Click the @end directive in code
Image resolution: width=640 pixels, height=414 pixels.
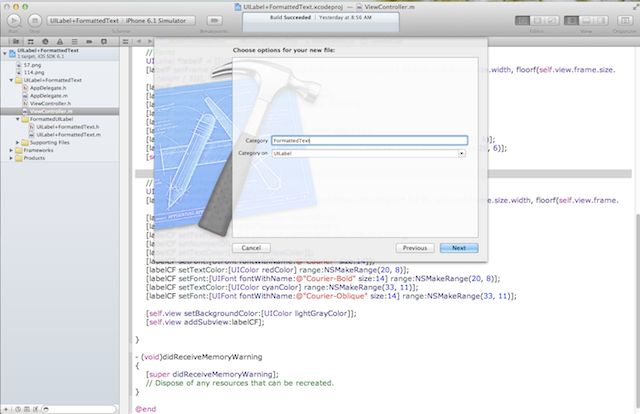(x=146, y=409)
